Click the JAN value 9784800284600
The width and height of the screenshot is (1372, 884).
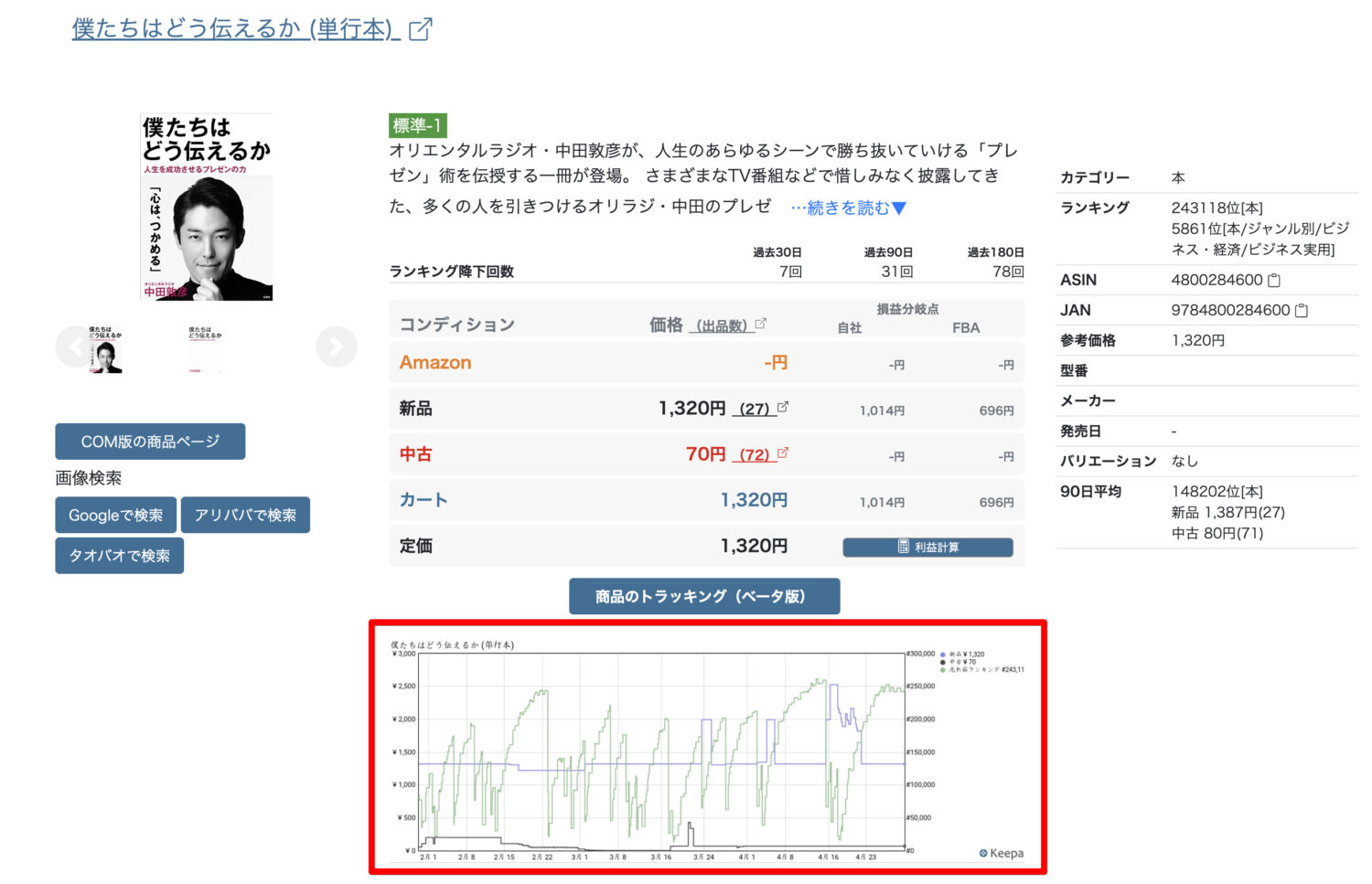(1230, 310)
